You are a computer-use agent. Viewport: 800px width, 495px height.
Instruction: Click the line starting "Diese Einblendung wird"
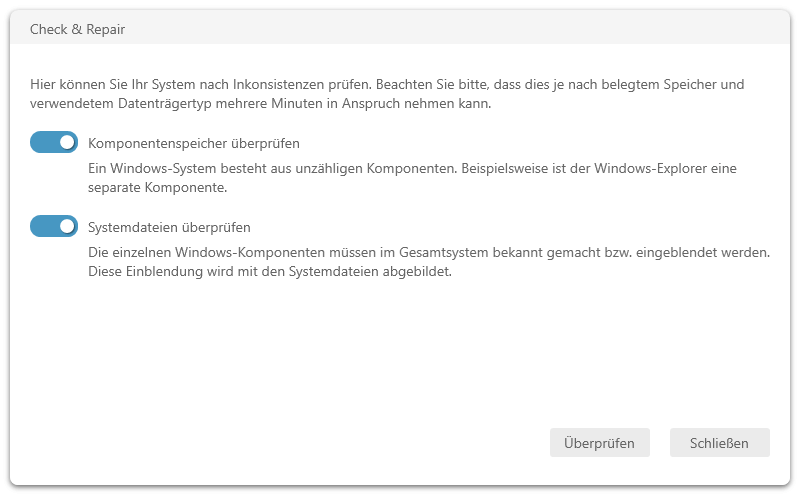click(270, 271)
